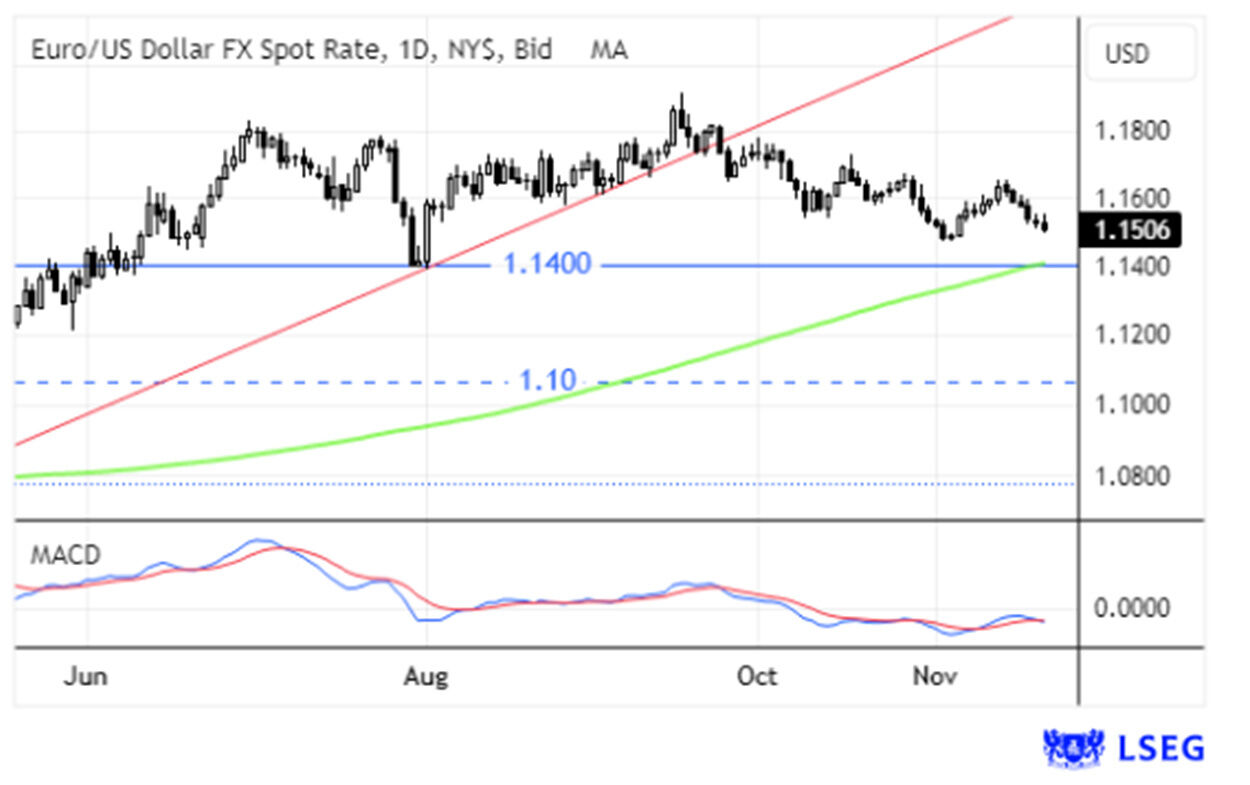
Task: Click the Euro/US Dollar chart title
Action: [x=291, y=49]
